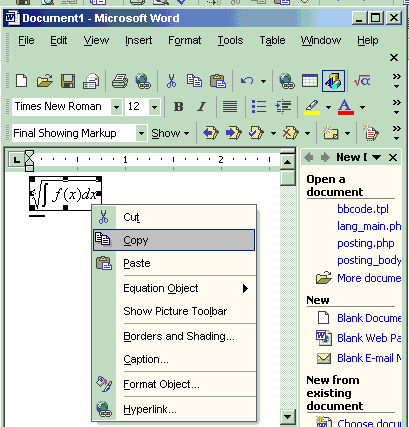The image size is (409, 427).
Task: Open the Show dropdown menu
Action: (170, 133)
